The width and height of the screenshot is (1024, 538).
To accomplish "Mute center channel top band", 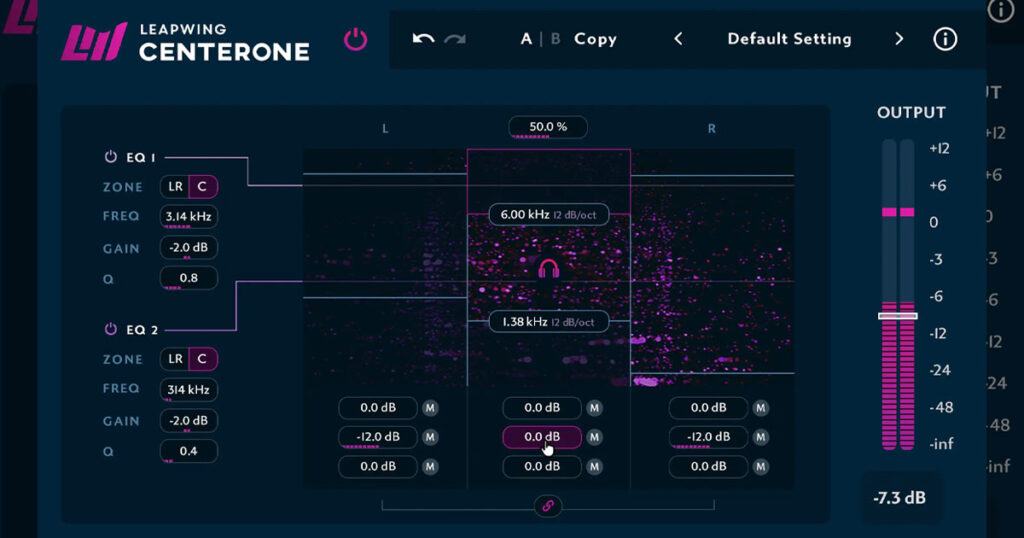I will coord(594,408).
